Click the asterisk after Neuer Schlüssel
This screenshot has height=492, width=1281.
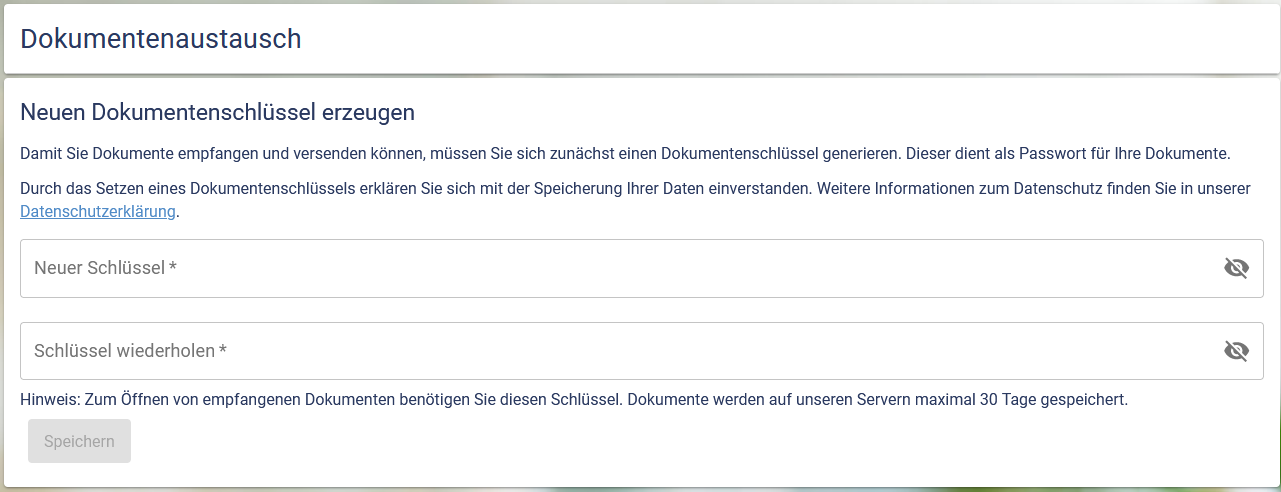(x=173, y=268)
